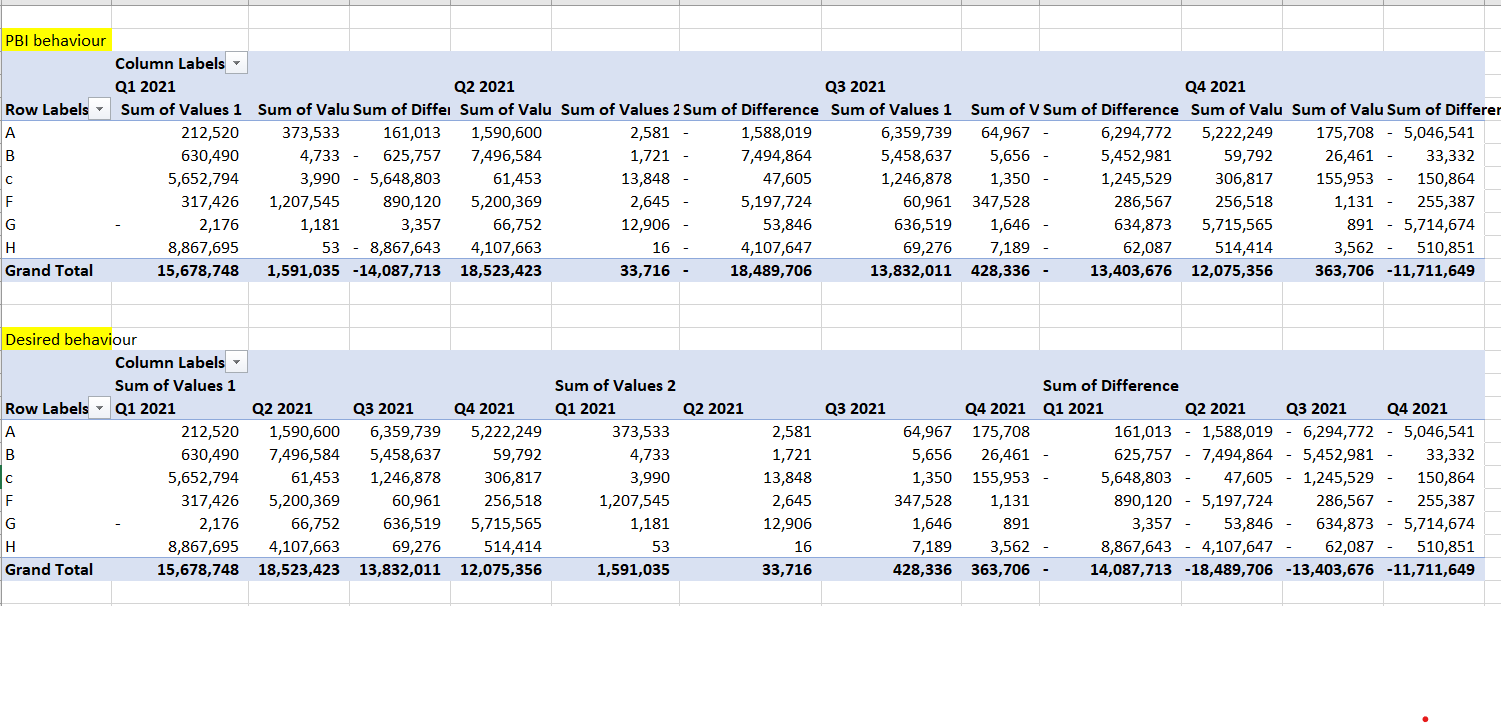
Task: Select total 15,678,748 in Desired behaviour pivot
Action: [x=198, y=569]
